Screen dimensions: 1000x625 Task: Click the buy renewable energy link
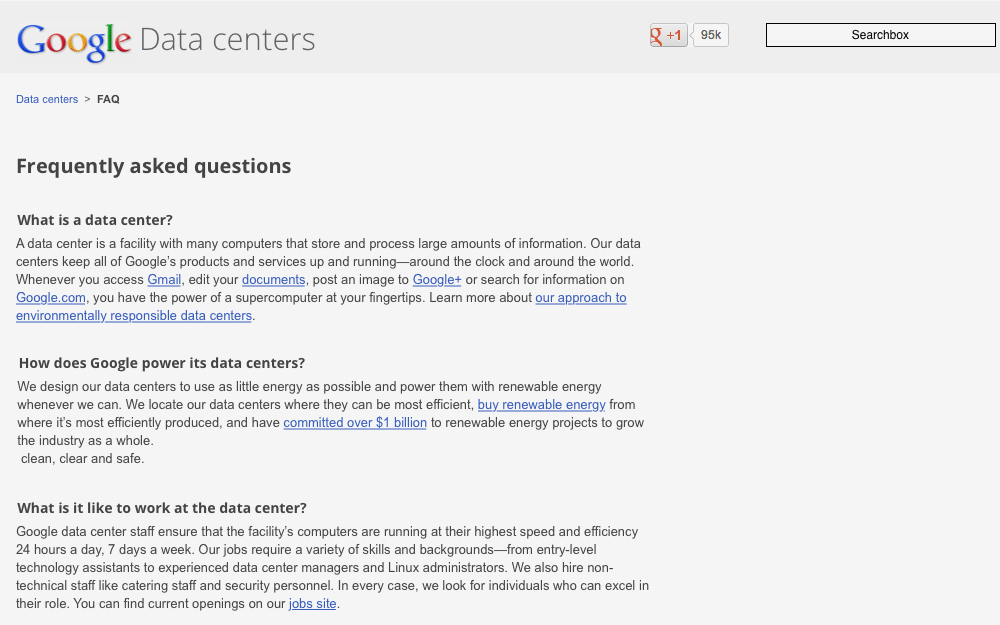541,404
